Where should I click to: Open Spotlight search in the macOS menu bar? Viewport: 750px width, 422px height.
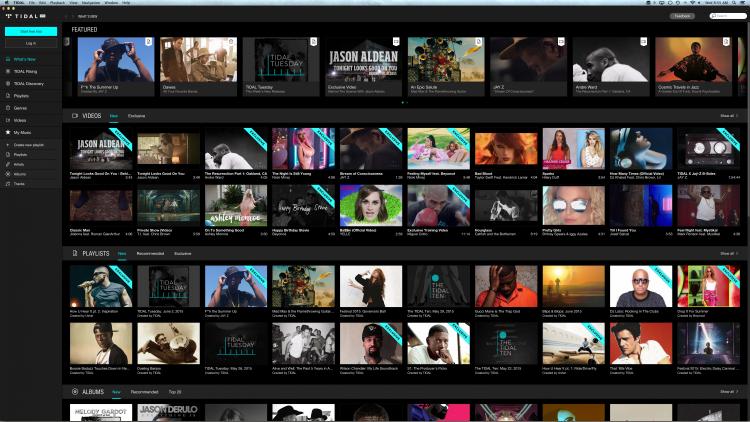[734, 2]
